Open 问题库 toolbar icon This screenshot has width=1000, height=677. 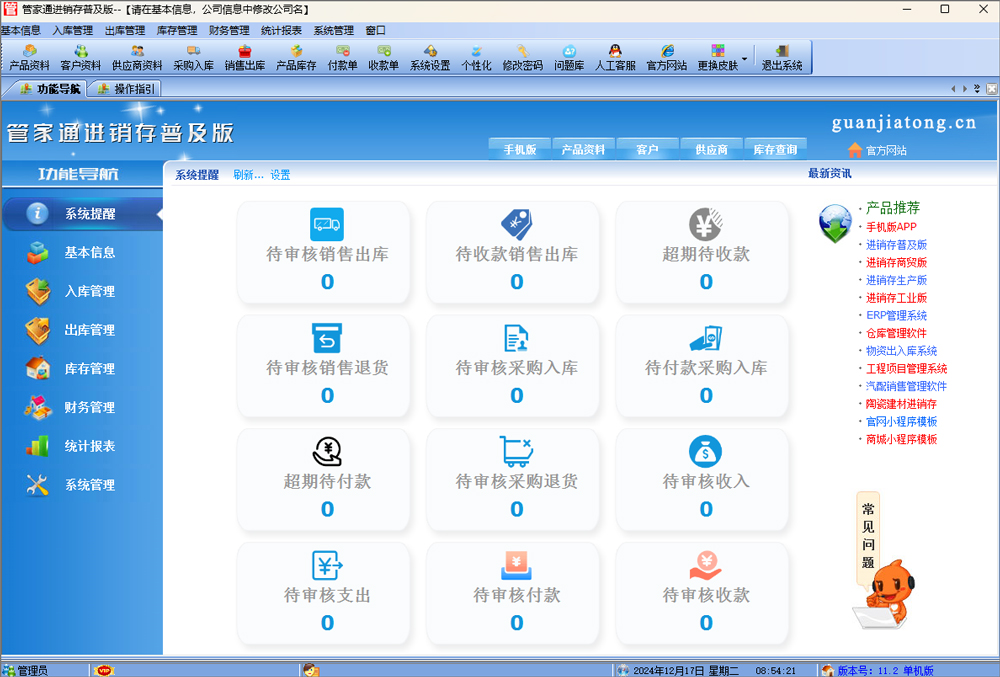pos(569,58)
